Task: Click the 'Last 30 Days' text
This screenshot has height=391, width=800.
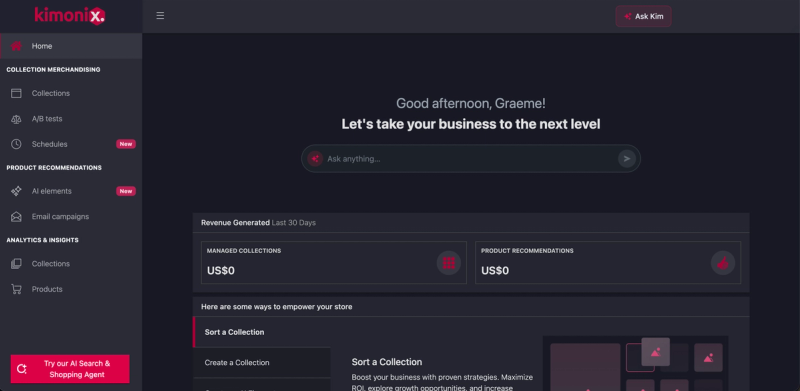Action: tap(294, 223)
